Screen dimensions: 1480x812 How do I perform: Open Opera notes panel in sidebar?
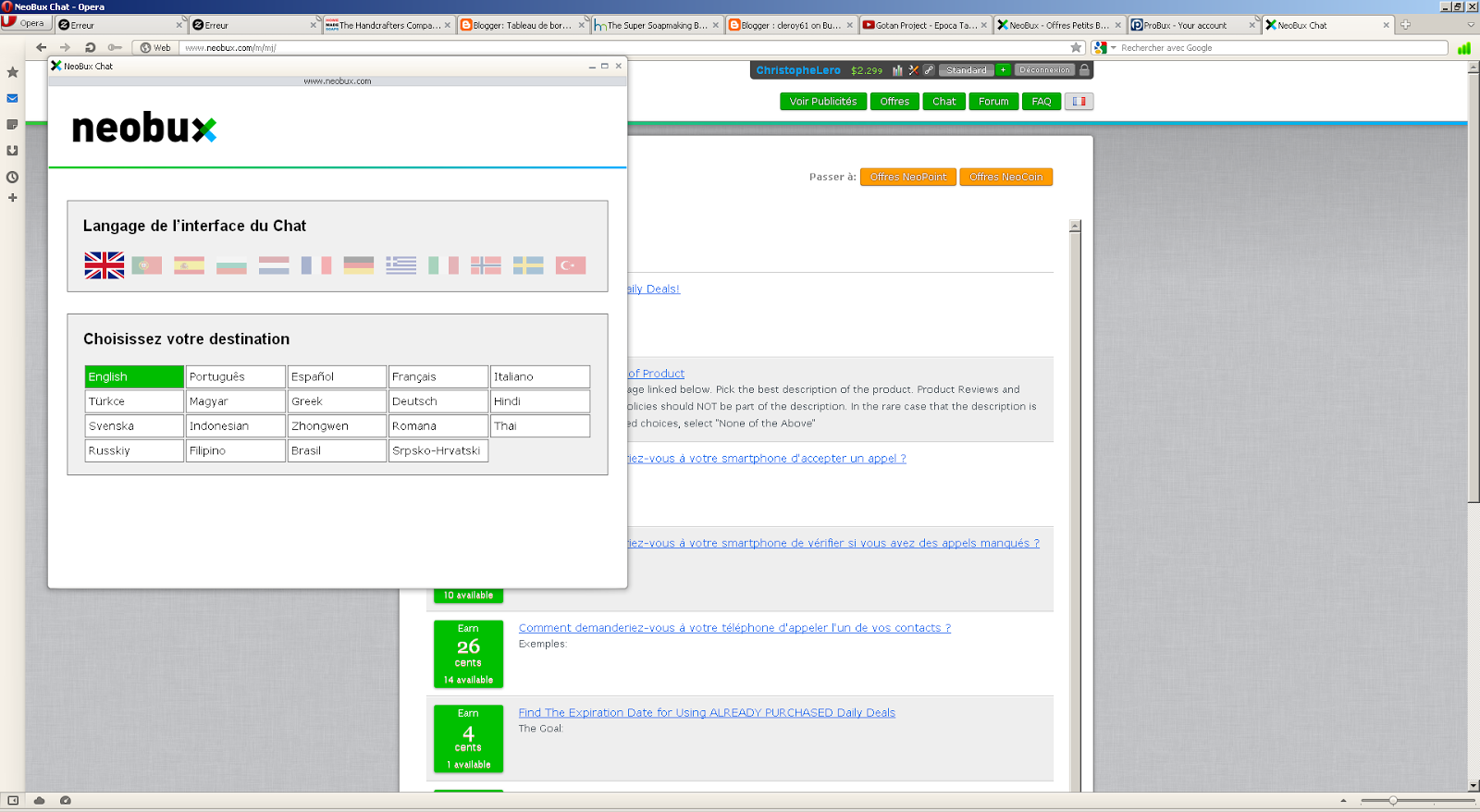[13, 124]
